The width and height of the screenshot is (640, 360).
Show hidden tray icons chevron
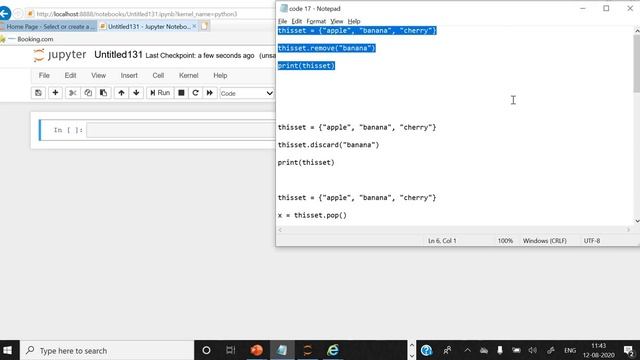tap(468, 350)
